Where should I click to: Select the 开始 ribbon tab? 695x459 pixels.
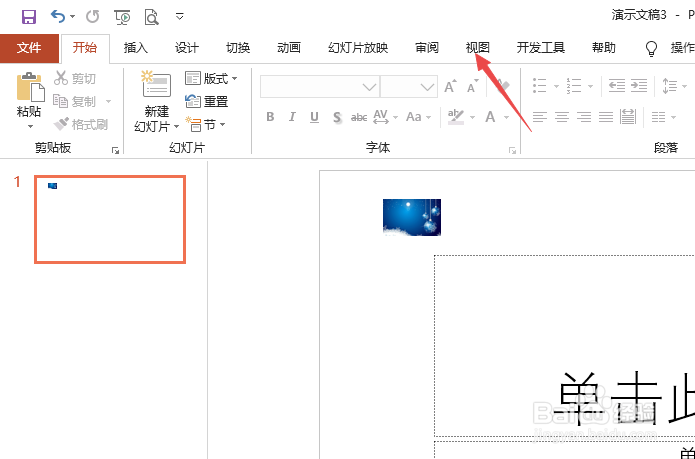tap(85, 48)
